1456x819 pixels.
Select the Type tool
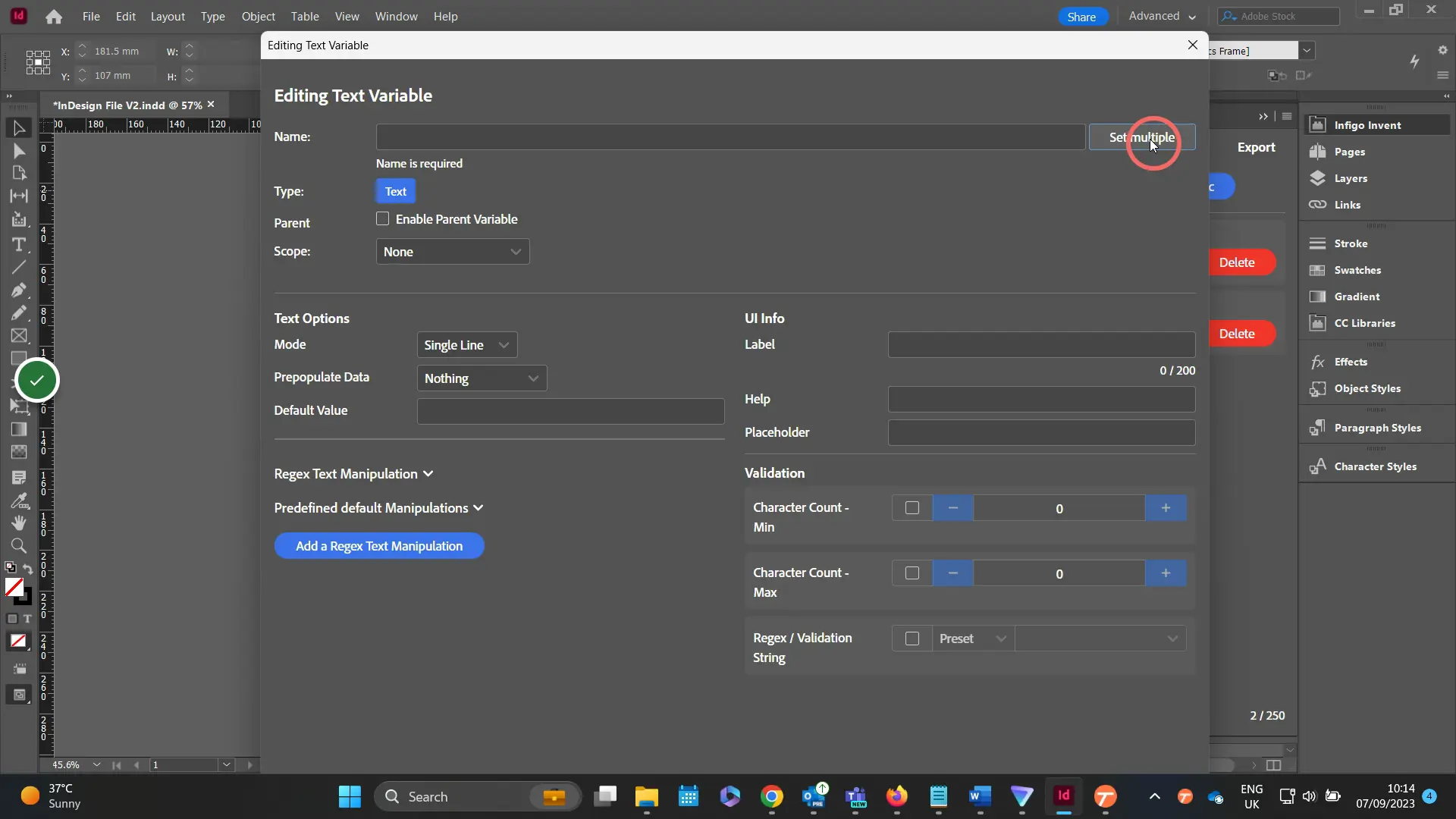(19, 244)
